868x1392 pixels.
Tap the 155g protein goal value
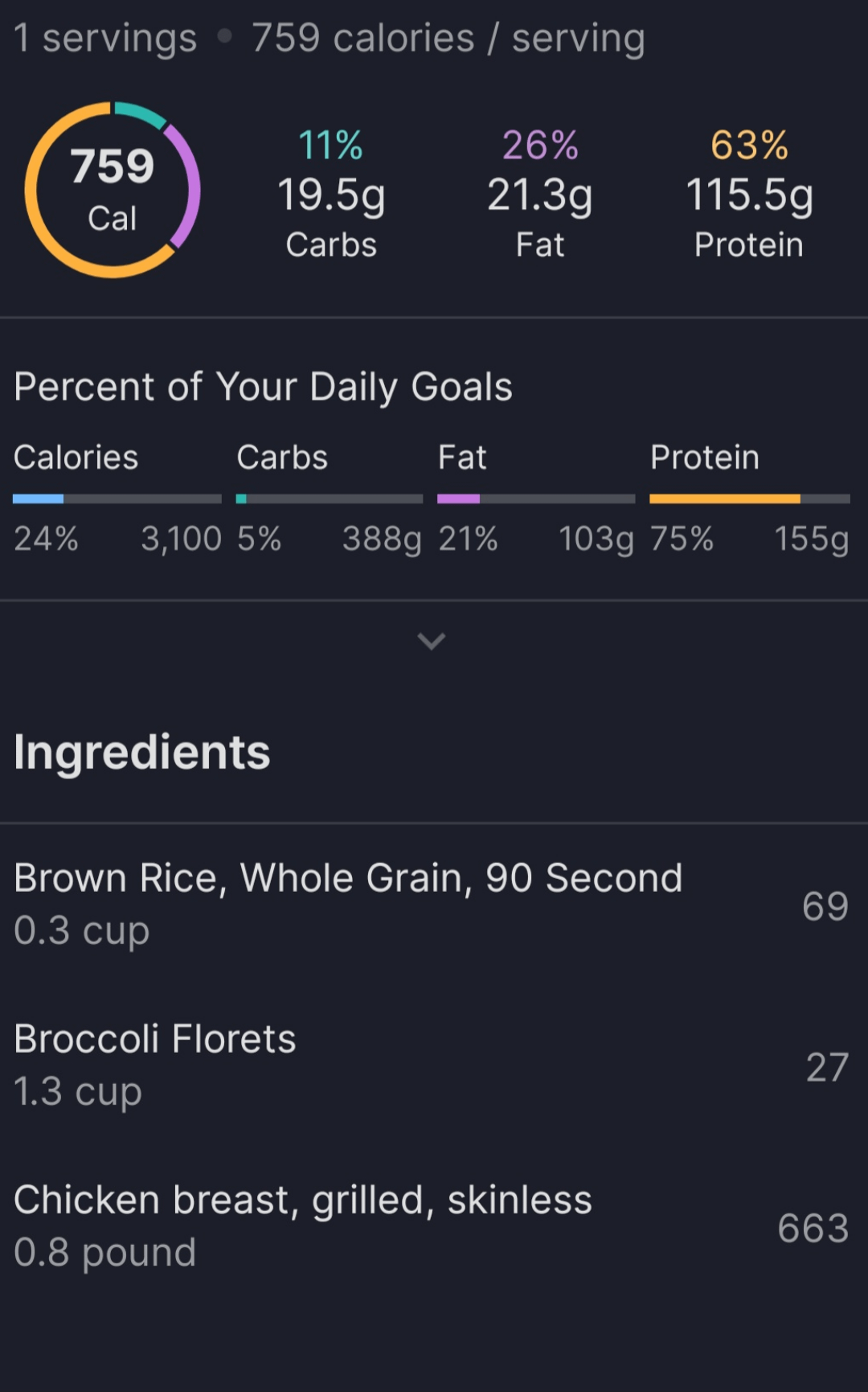coord(811,538)
